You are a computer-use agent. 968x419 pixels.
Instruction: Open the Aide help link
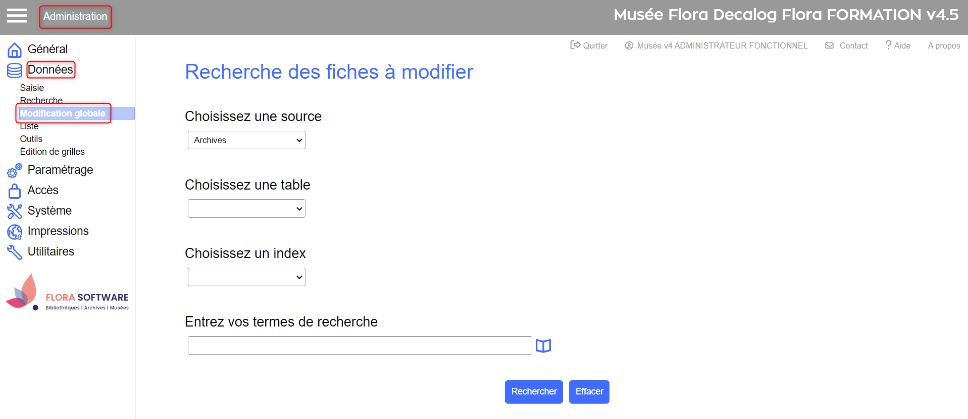point(897,46)
